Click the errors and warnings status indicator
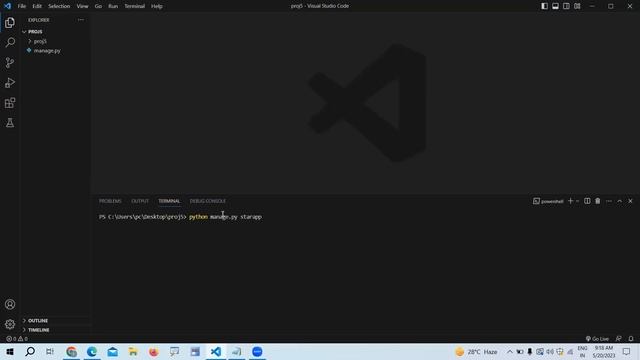This screenshot has height=360, width=640. click(17, 339)
